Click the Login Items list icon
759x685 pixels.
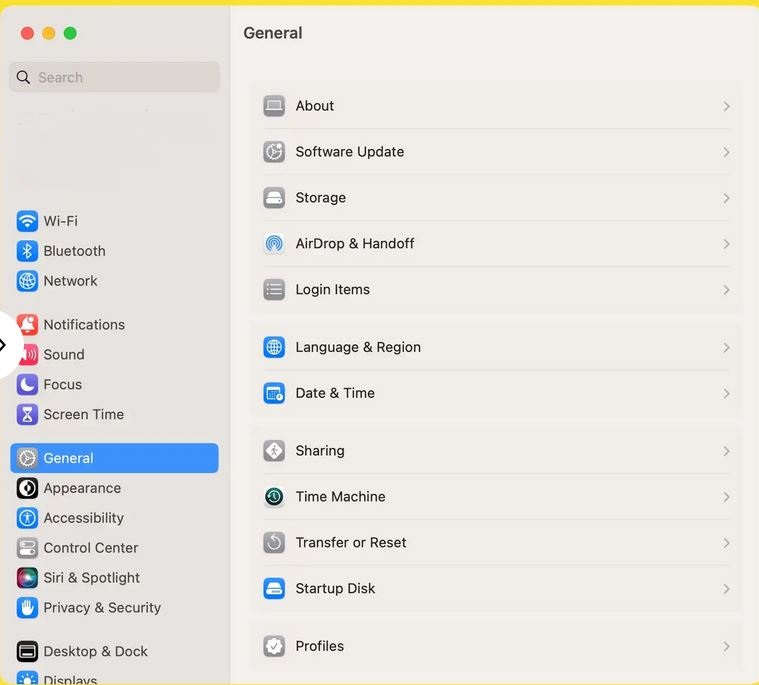pos(274,289)
